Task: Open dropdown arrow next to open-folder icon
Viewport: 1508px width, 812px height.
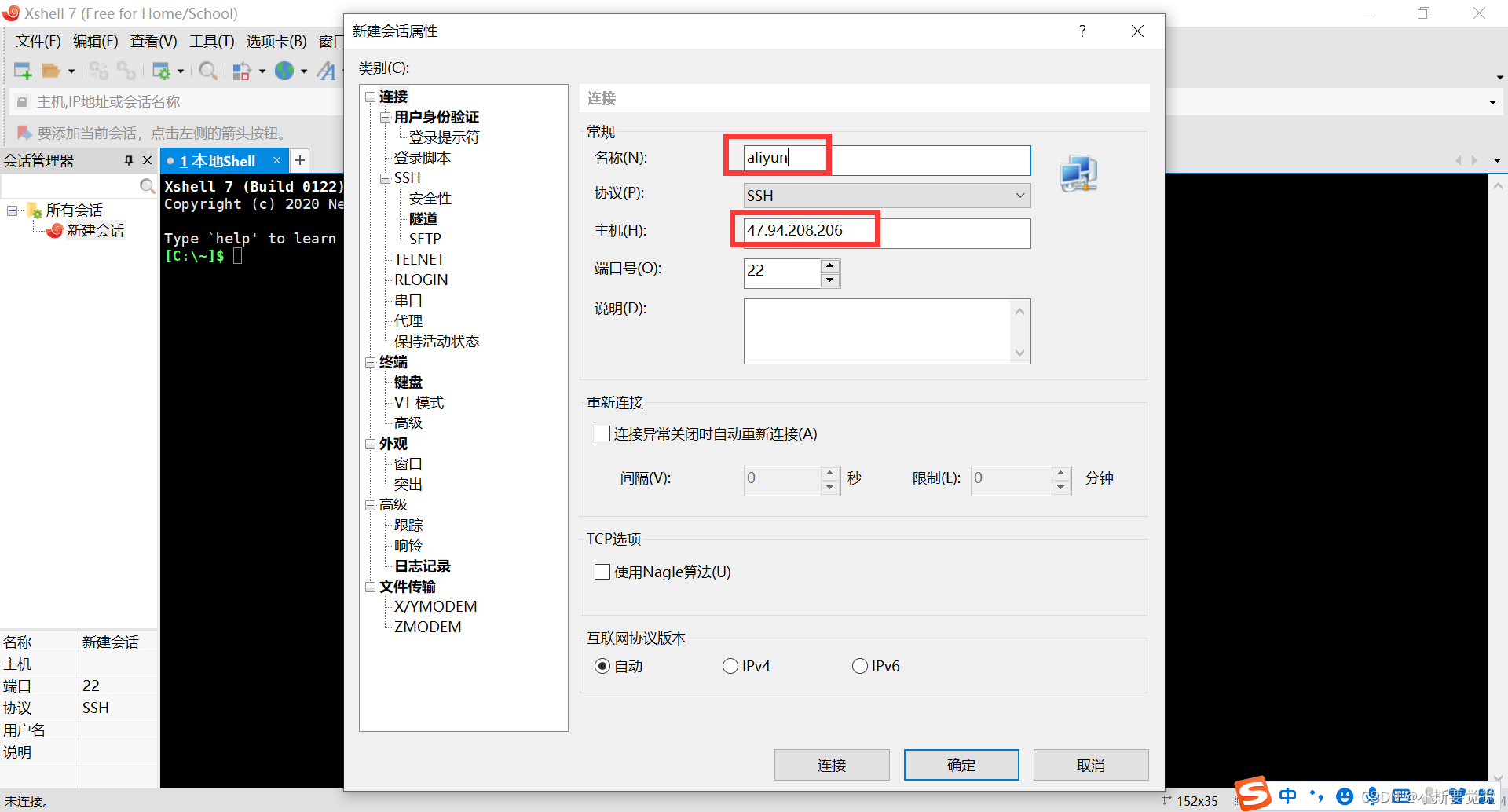Action: (71, 71)
